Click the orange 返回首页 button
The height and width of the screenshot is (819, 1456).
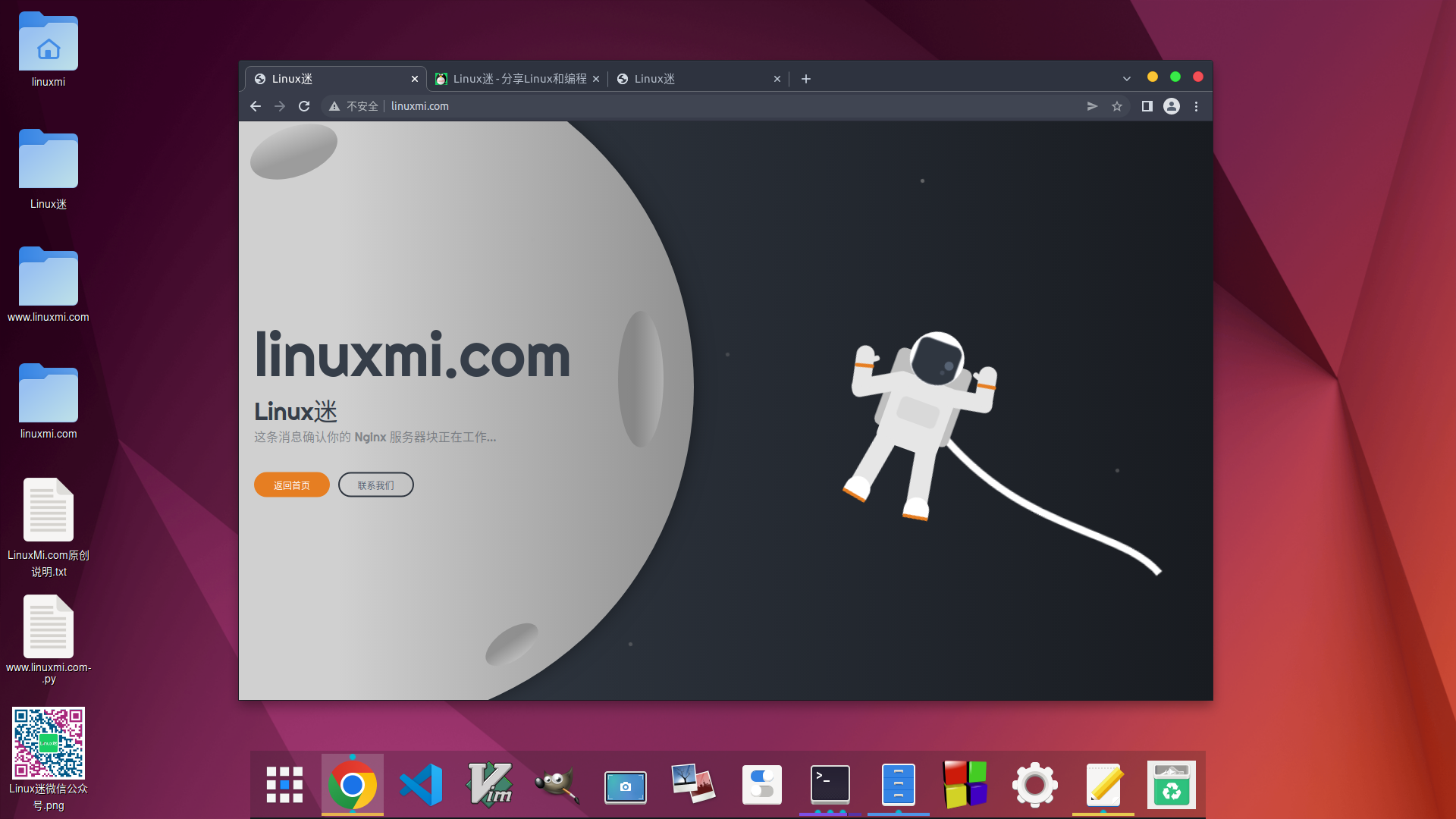point(292,485)
